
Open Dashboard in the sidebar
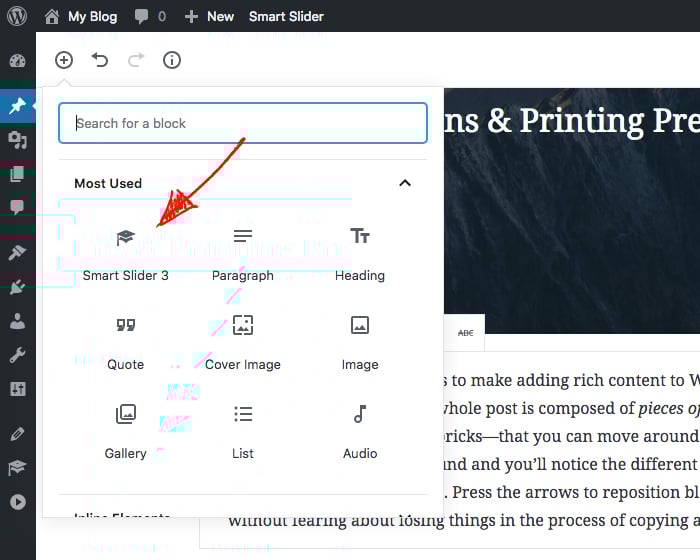[17, 61]
